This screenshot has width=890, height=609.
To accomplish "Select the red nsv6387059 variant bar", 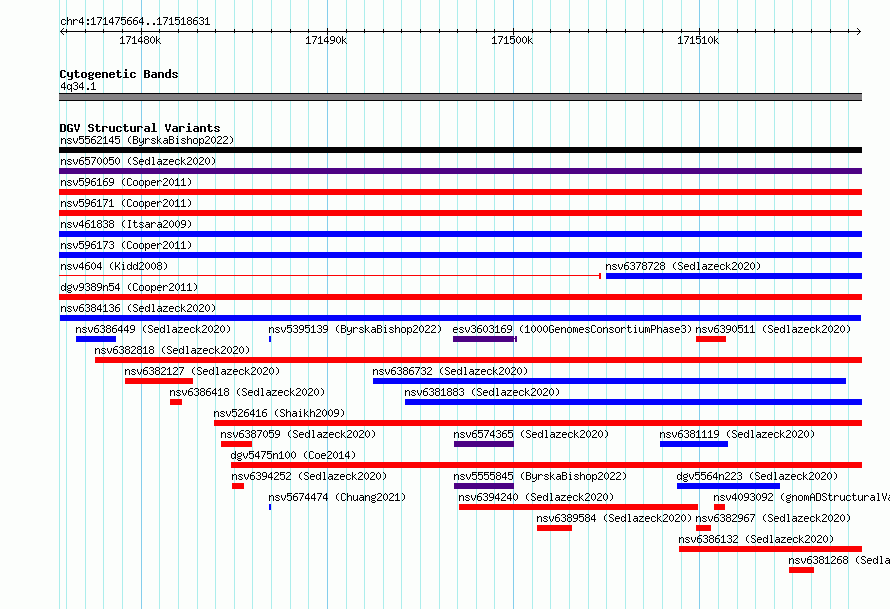I will pyautogui.click(x=236, y=444).
